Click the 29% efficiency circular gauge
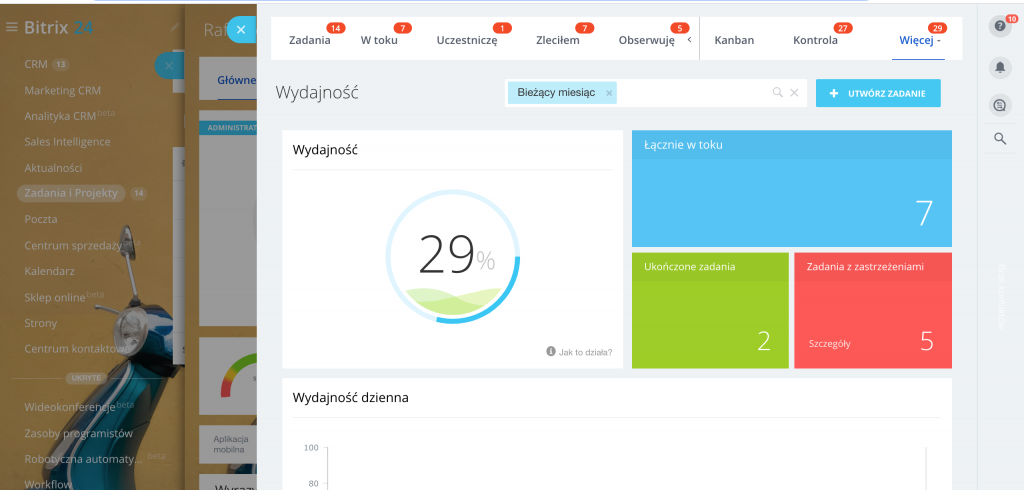Viewport: 1024px width, 490px height. pyautogui.click(x=452, y=256)
